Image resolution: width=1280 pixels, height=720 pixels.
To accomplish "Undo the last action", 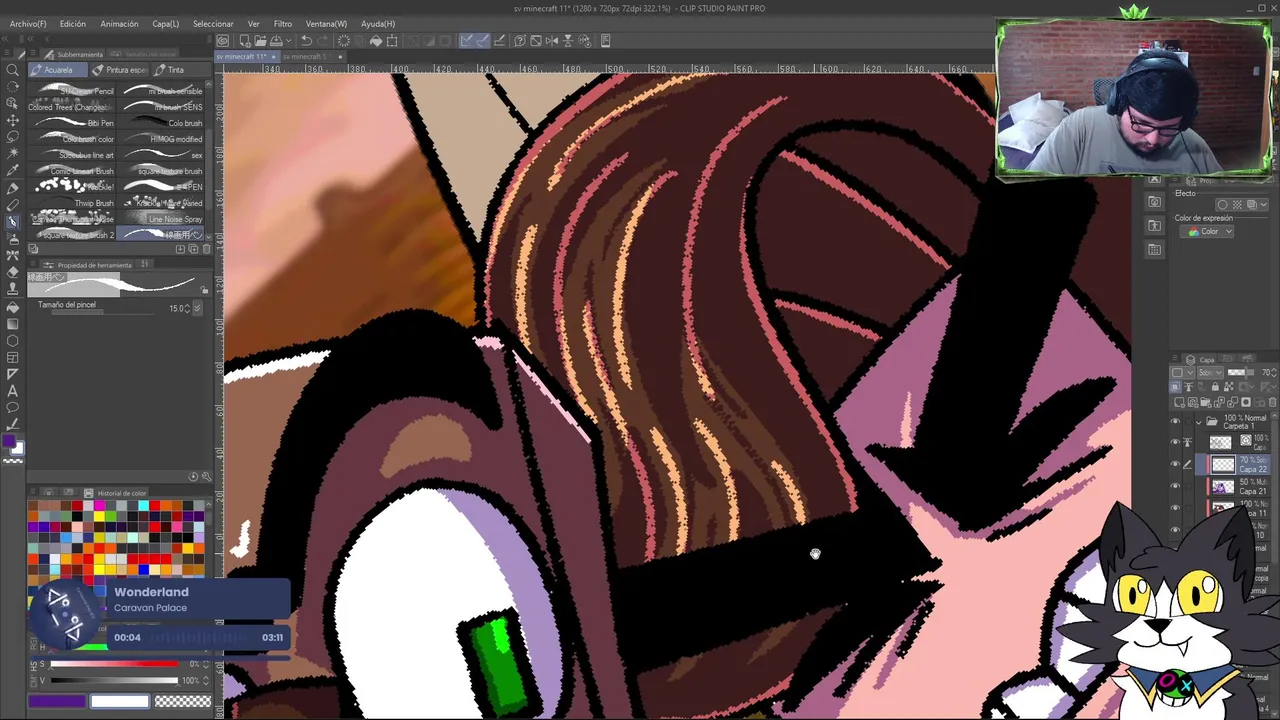I will click(306, 41).
